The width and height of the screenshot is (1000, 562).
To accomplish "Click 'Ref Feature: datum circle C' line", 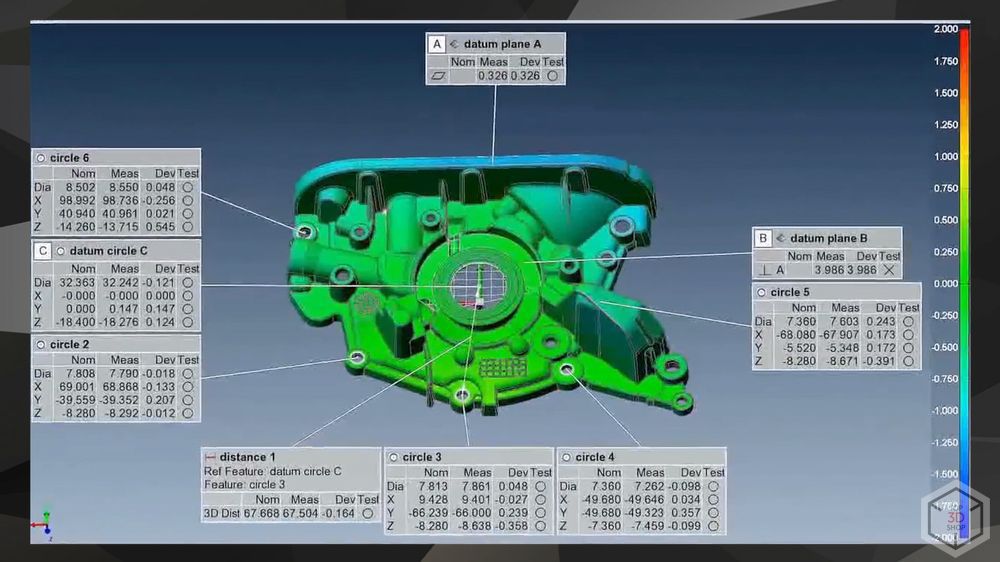I will (x=272, y=471).
